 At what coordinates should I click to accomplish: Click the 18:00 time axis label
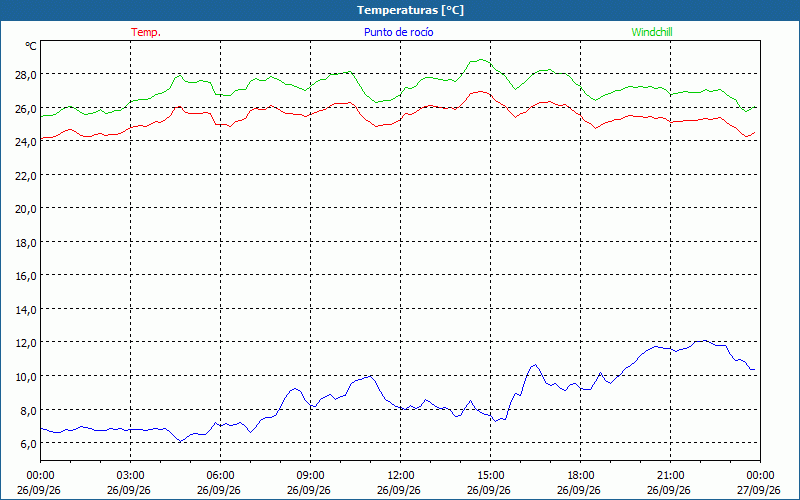tap(581, 476)
